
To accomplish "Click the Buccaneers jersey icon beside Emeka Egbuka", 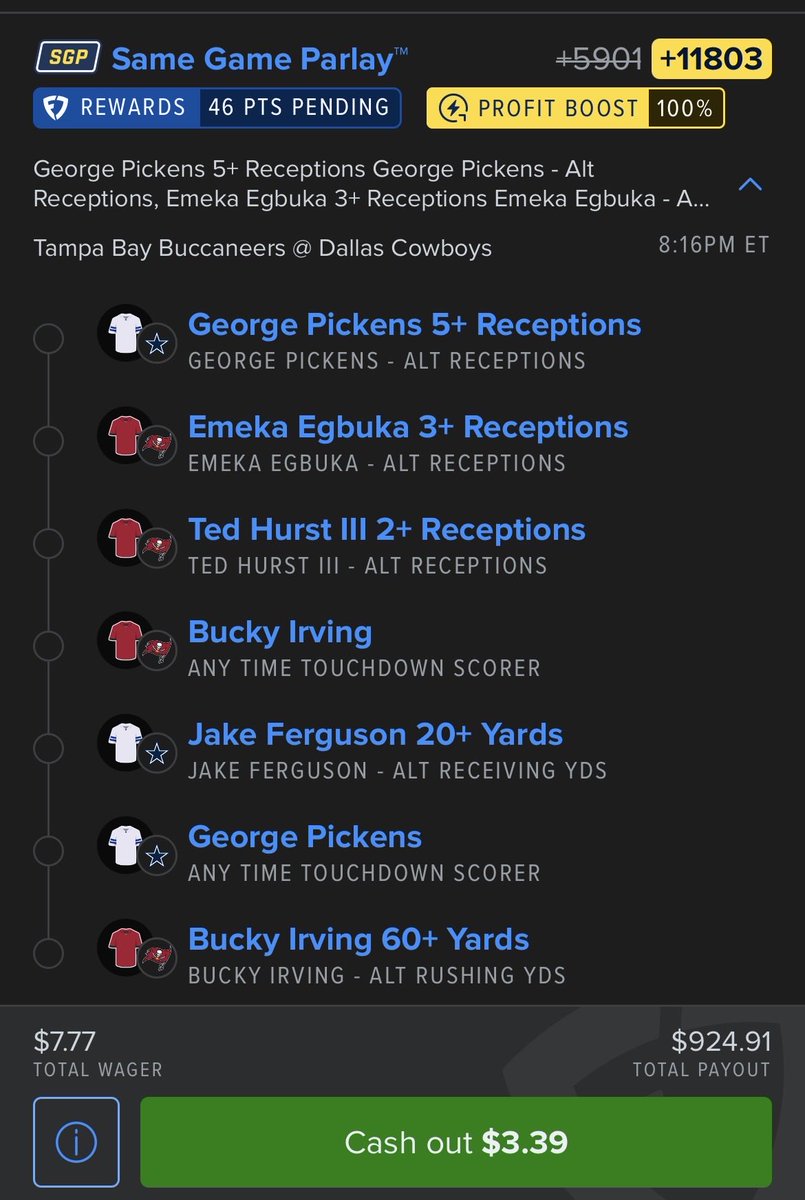I will point(123,434).
